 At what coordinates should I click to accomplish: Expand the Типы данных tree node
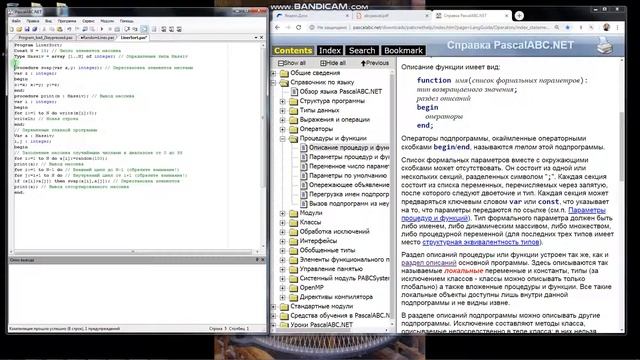[282, 110]
